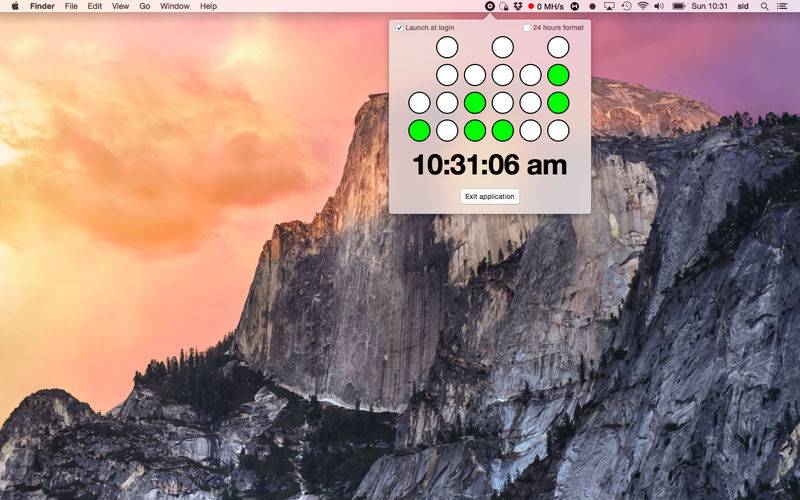Enable the 24 hours format checkbox
This screenshot has width=800, height=500.
click(527, 28)
